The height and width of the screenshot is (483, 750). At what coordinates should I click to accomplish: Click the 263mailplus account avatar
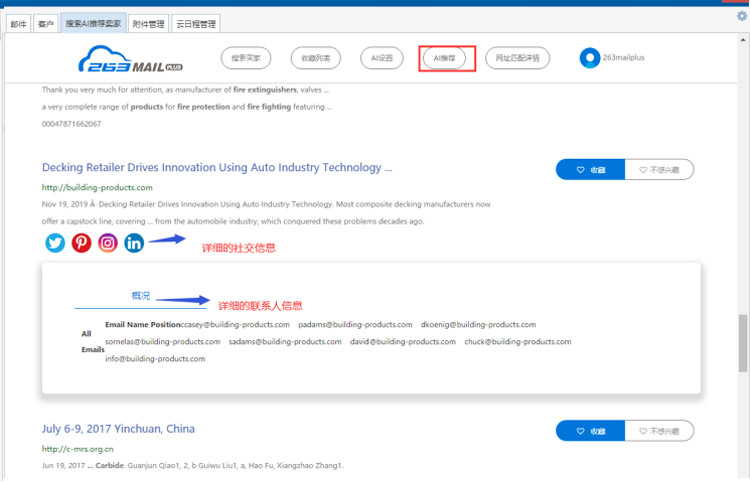coord(590,58)
